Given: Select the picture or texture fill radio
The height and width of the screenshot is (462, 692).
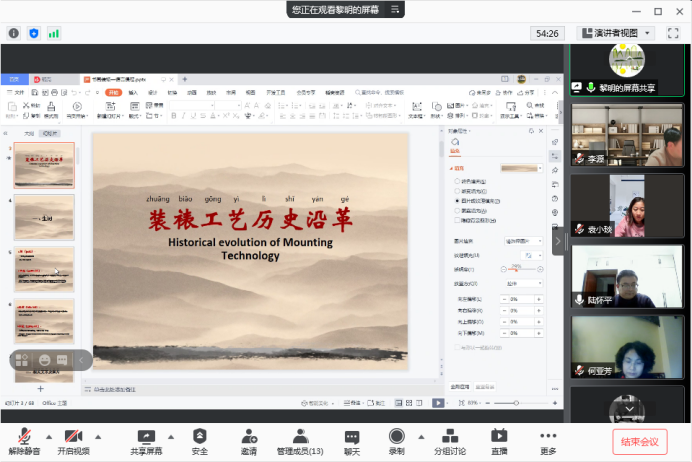Looking at the screenshot, I should coord(457,201).
